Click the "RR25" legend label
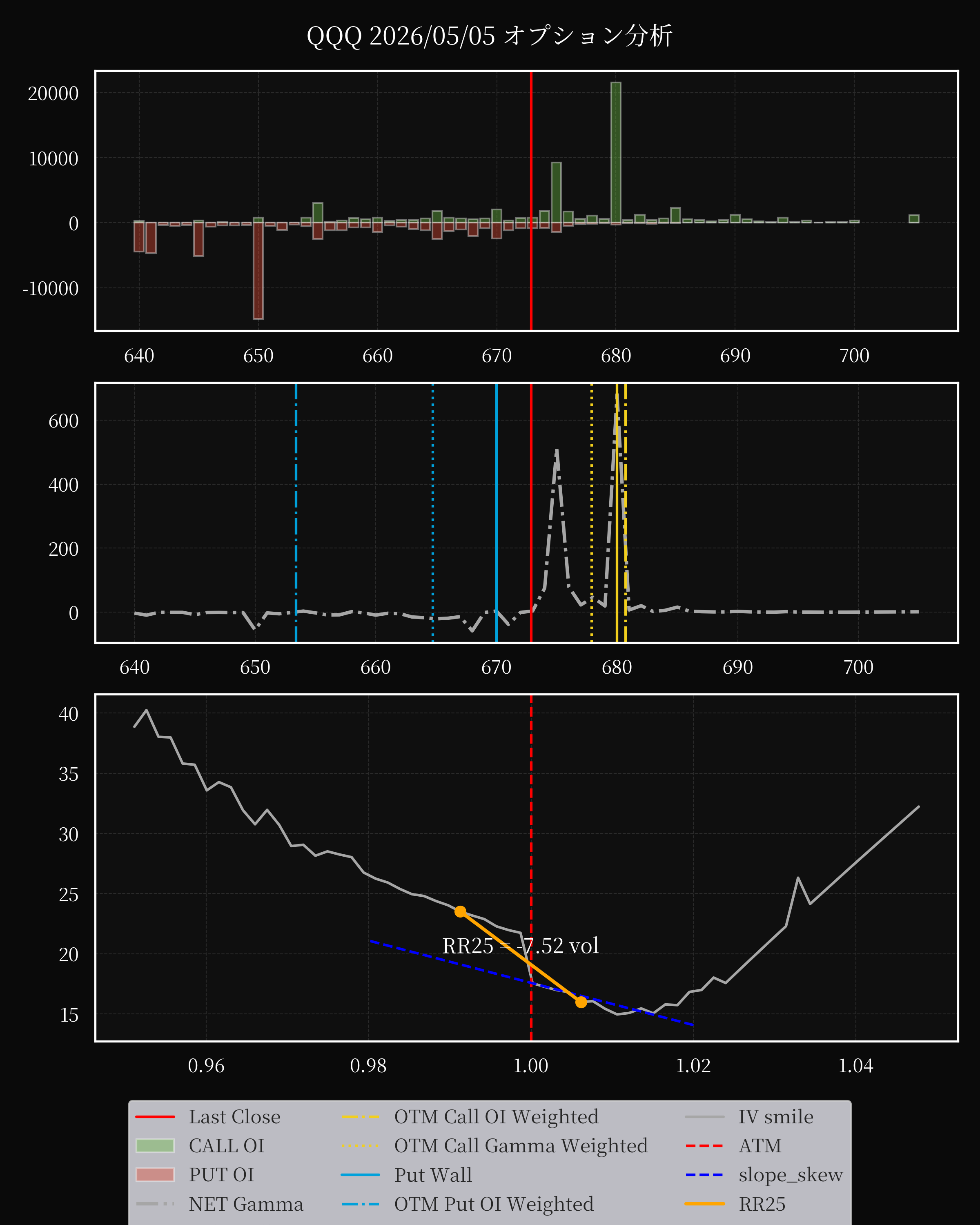Viewport: 980px width, 1225px height. 762,1204
